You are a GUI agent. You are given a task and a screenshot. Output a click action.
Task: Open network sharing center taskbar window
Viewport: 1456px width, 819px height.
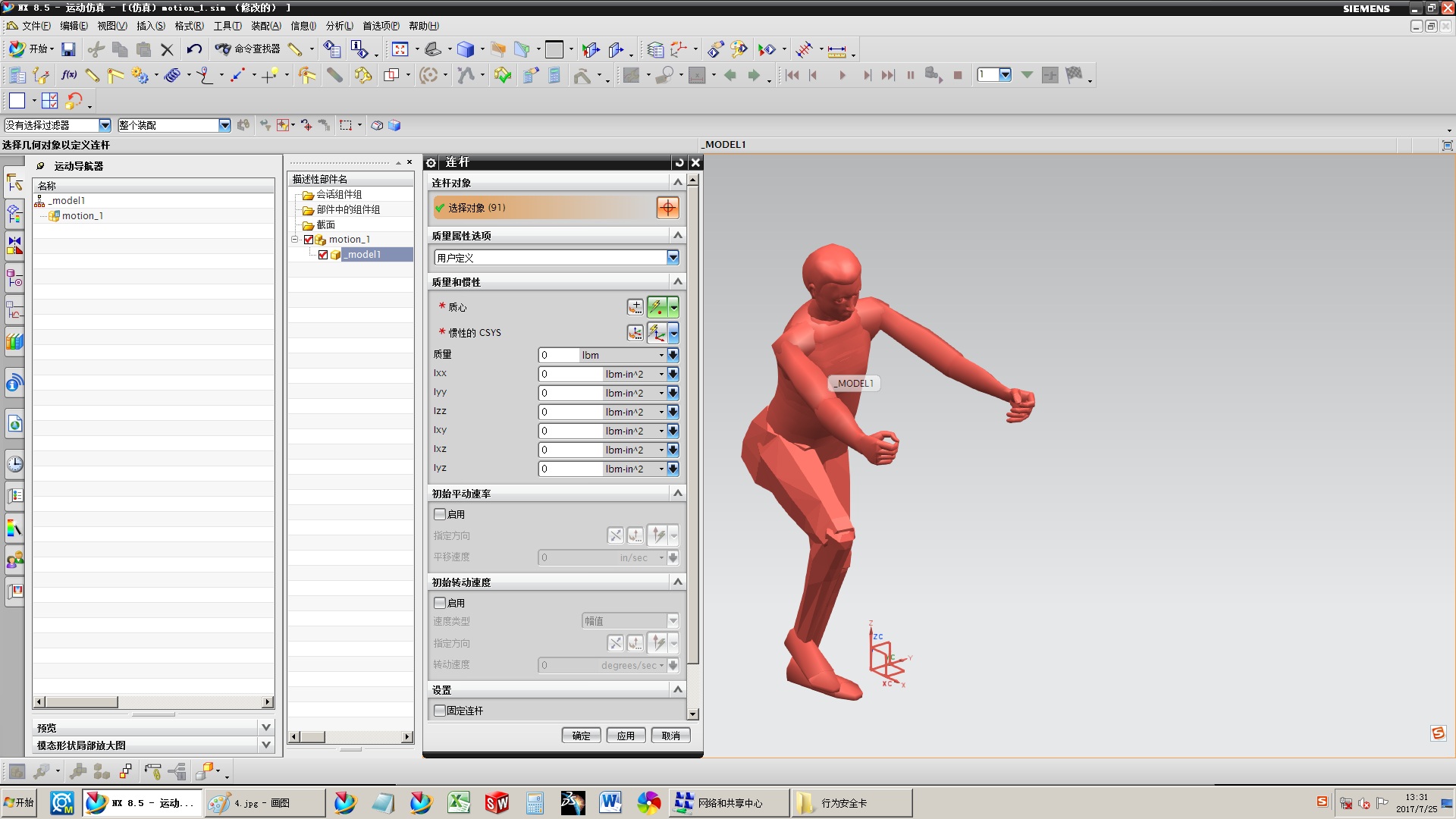point(729,802)
